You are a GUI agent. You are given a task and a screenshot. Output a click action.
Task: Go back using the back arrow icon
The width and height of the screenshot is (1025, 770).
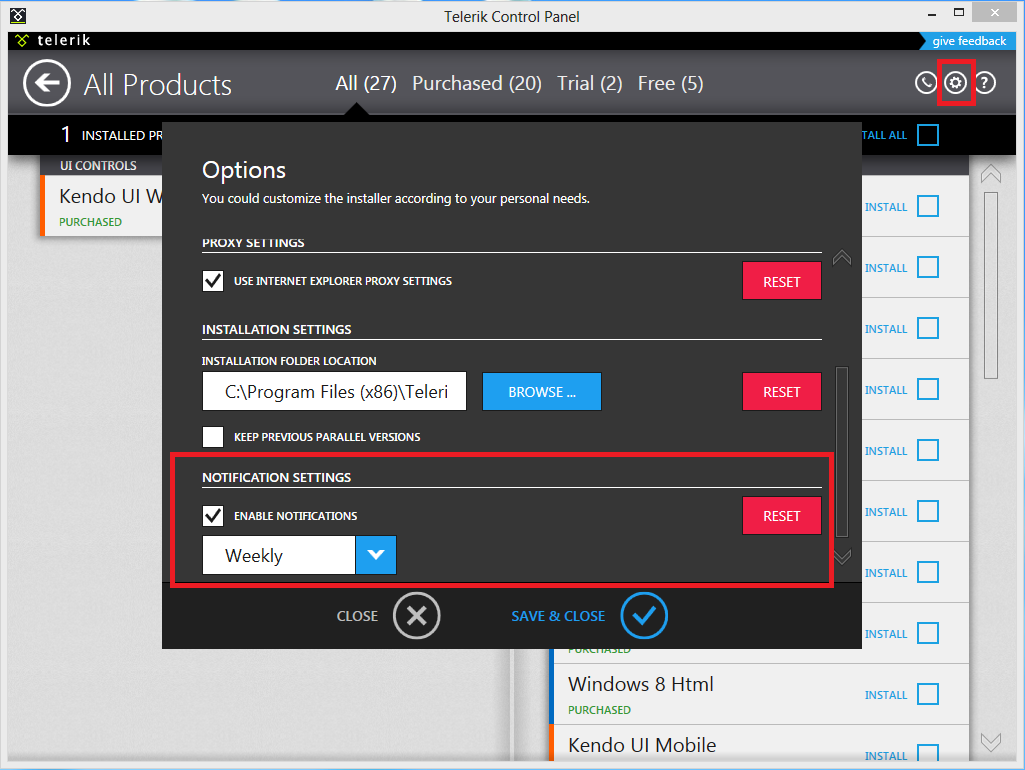pos(46,83)
